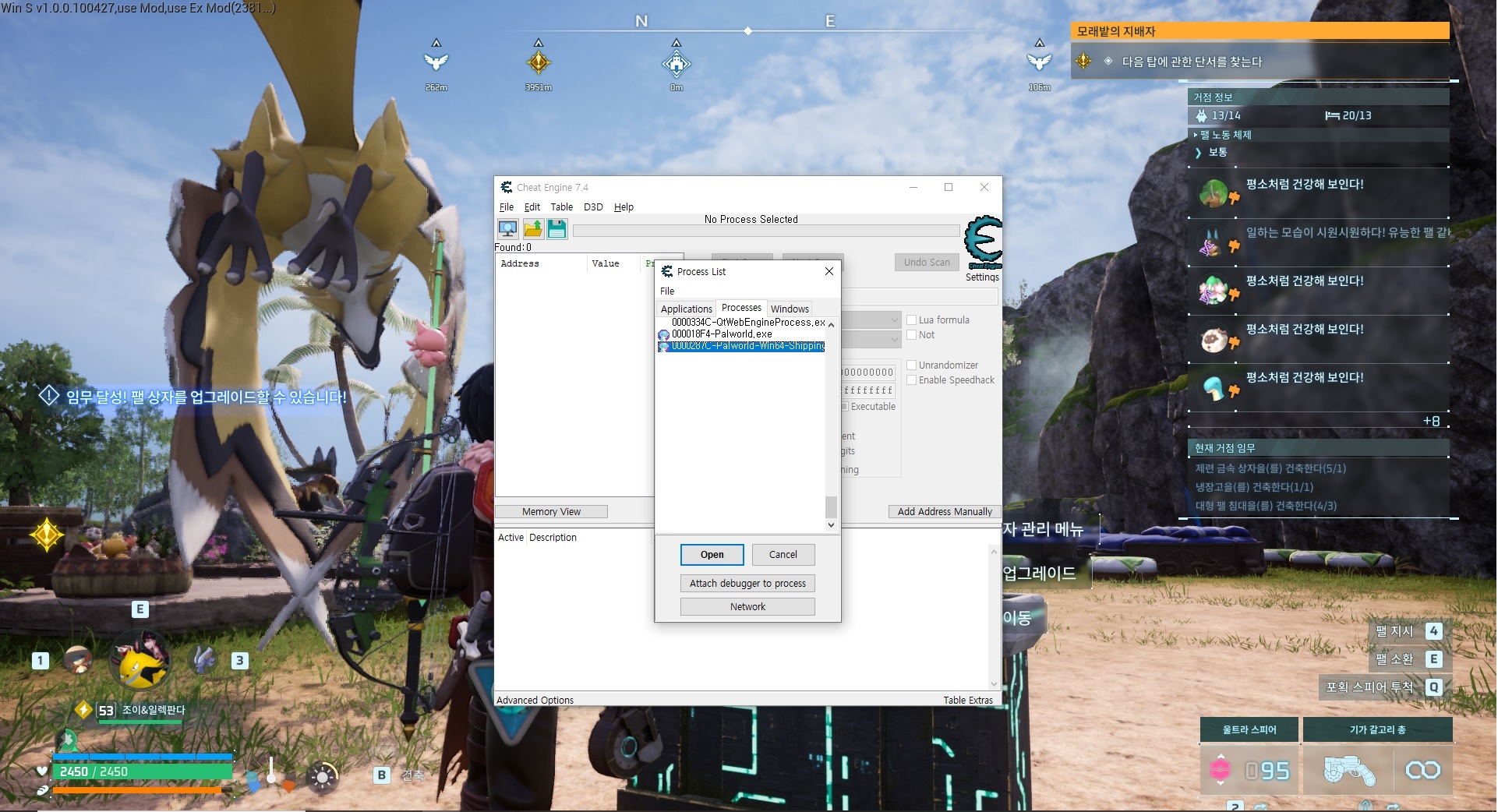1498x812 pixels.
Task: Click the green 2450/2450 health bar
Action: [143, 771]
